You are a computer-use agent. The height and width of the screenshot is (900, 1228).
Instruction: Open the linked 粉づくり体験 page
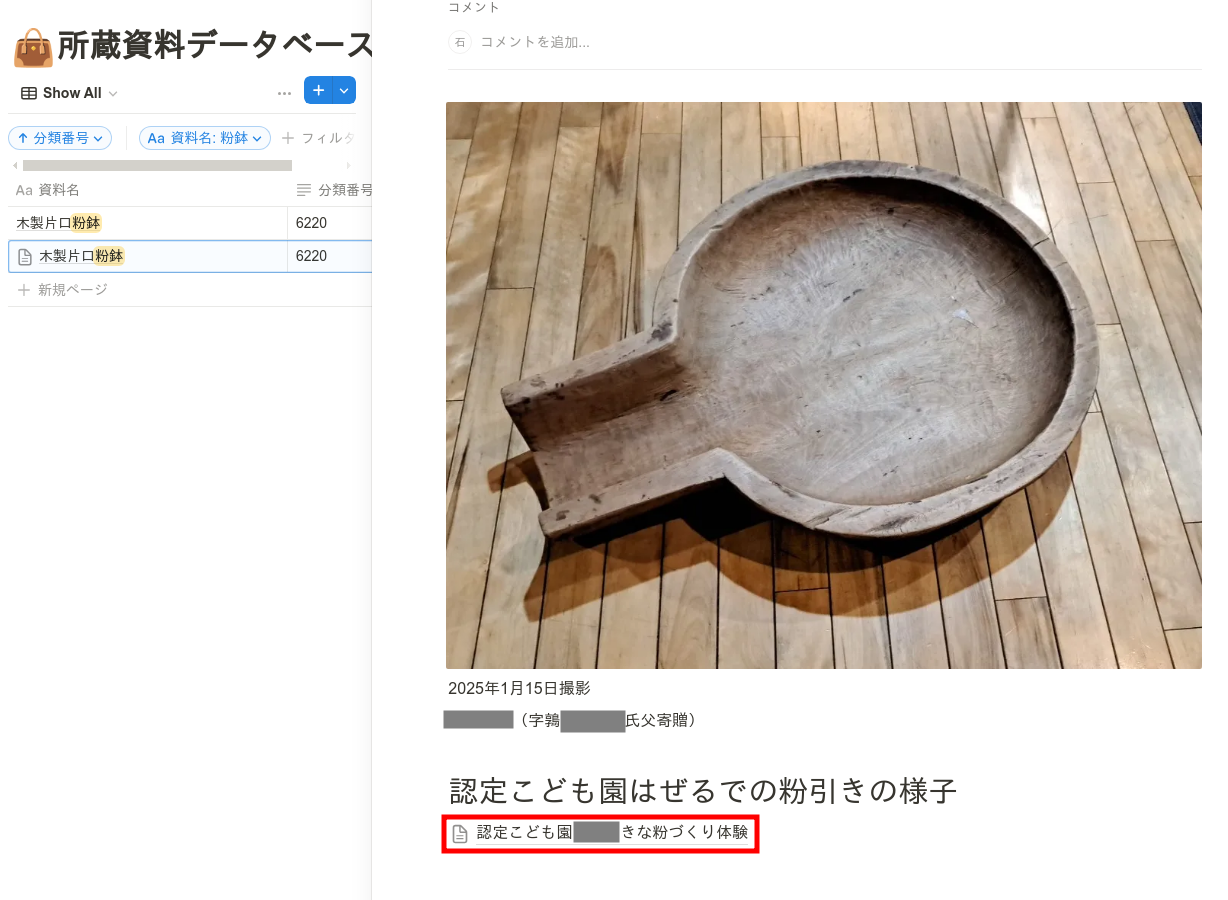click(x=601, y=833)
